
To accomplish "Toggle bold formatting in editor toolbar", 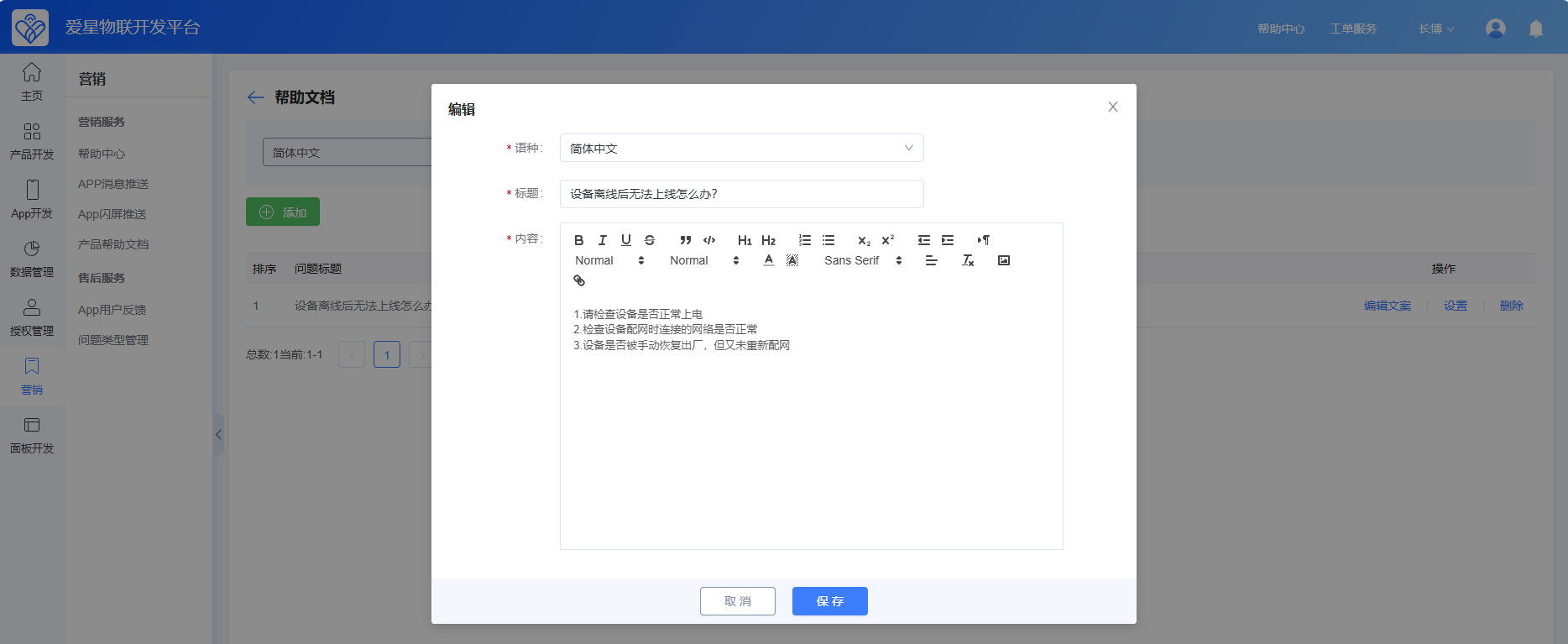I will tap(578, 240).
